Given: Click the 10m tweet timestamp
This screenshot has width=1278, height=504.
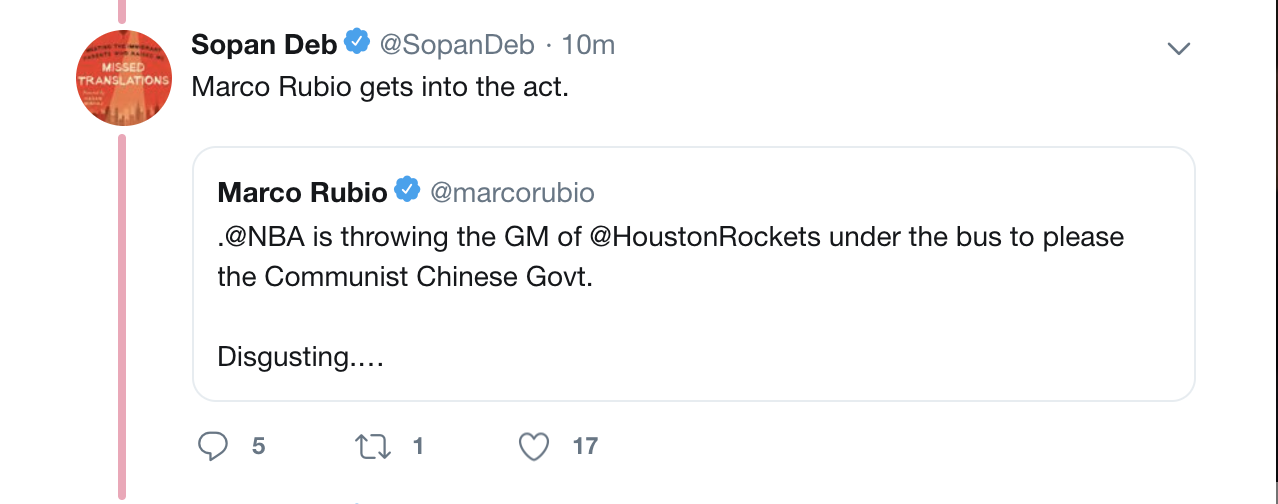Looking at the screenshot, I should [589, 45].
